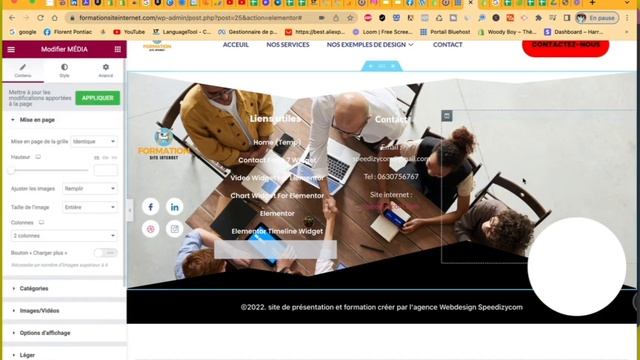The width and height of the screenshot is (640, 360).
Task: Adjust the Hauteur slider
Action: [x=49, y=170]
